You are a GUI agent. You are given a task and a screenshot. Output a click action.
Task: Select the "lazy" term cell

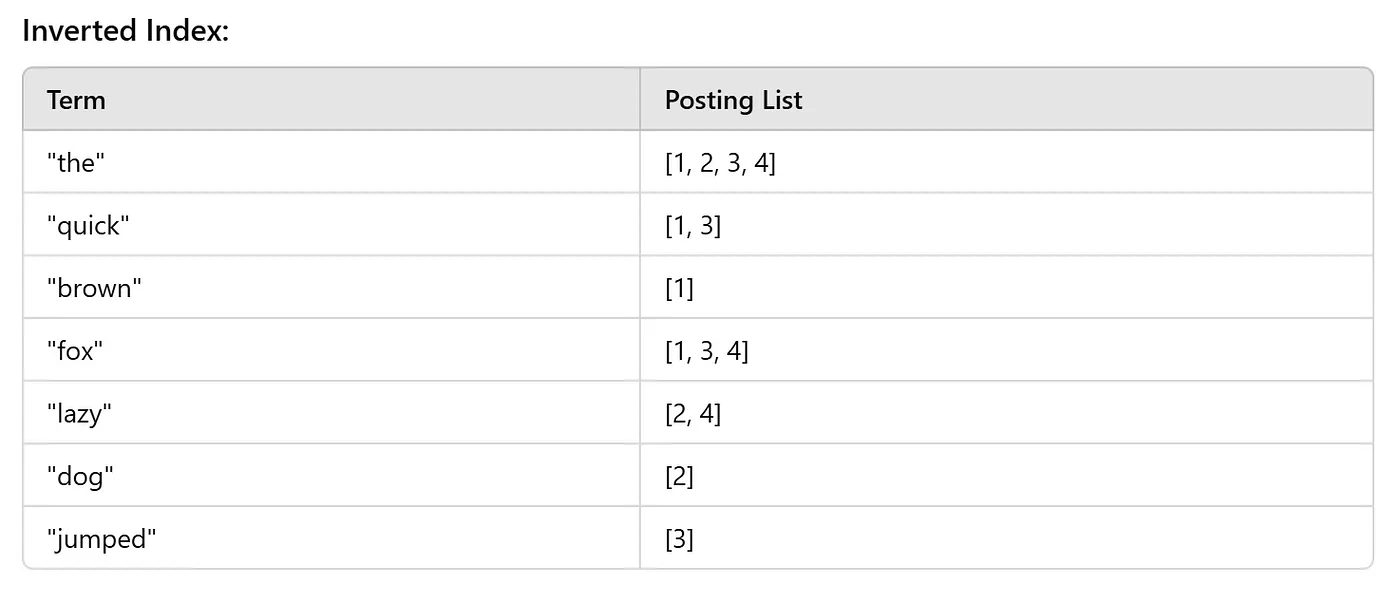point(80,414)
